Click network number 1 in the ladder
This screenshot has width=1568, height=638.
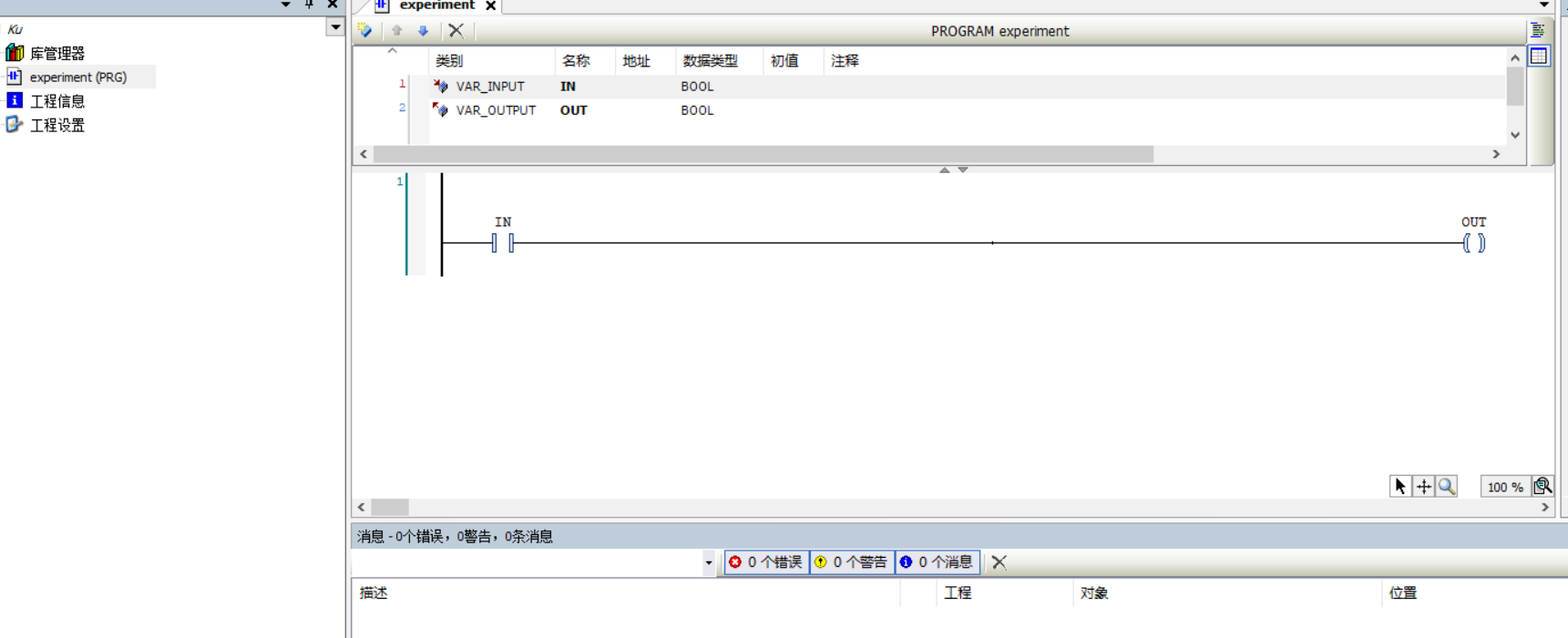(399, 181)
